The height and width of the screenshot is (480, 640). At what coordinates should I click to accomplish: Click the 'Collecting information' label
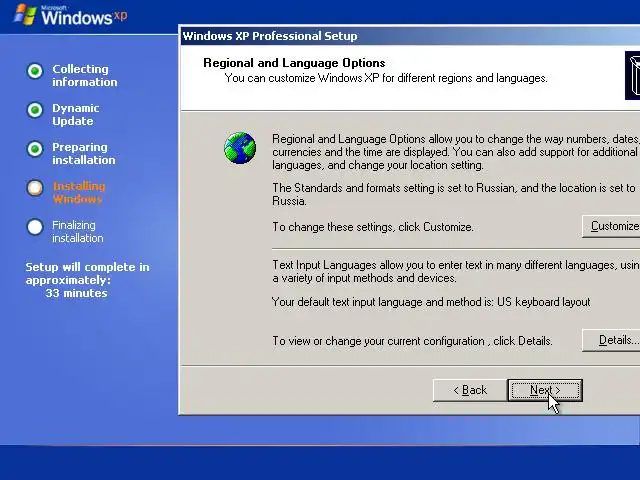click(84, 76)
